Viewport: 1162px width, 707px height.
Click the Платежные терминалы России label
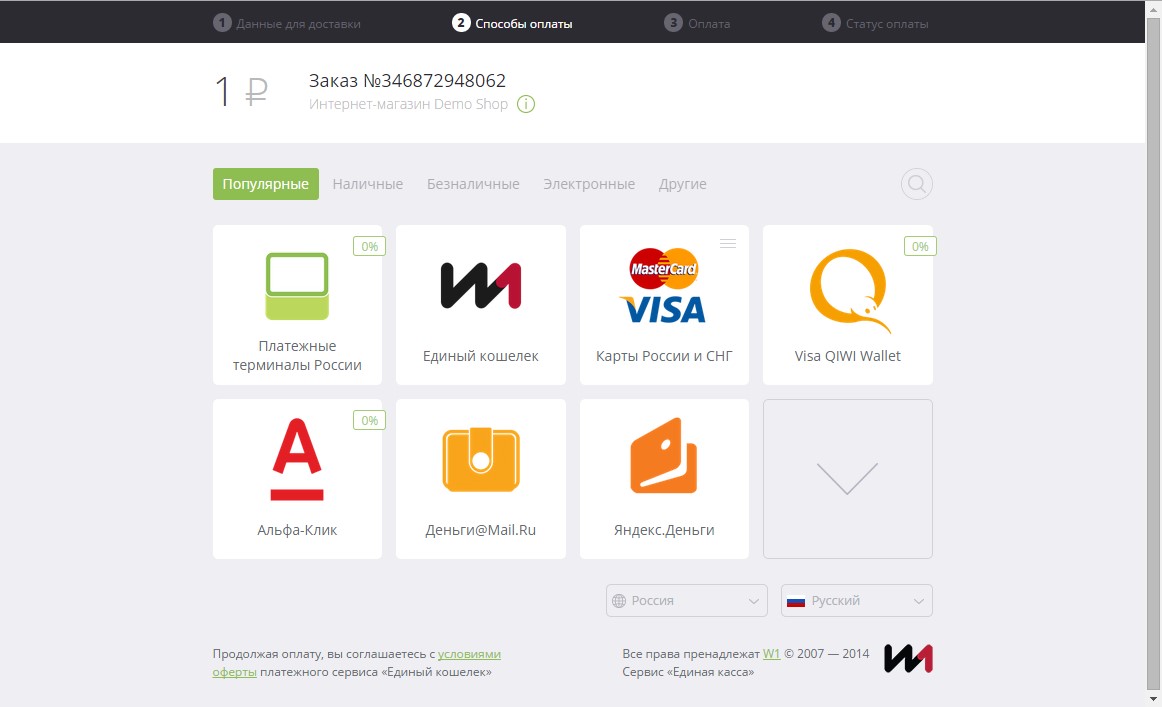297,355
